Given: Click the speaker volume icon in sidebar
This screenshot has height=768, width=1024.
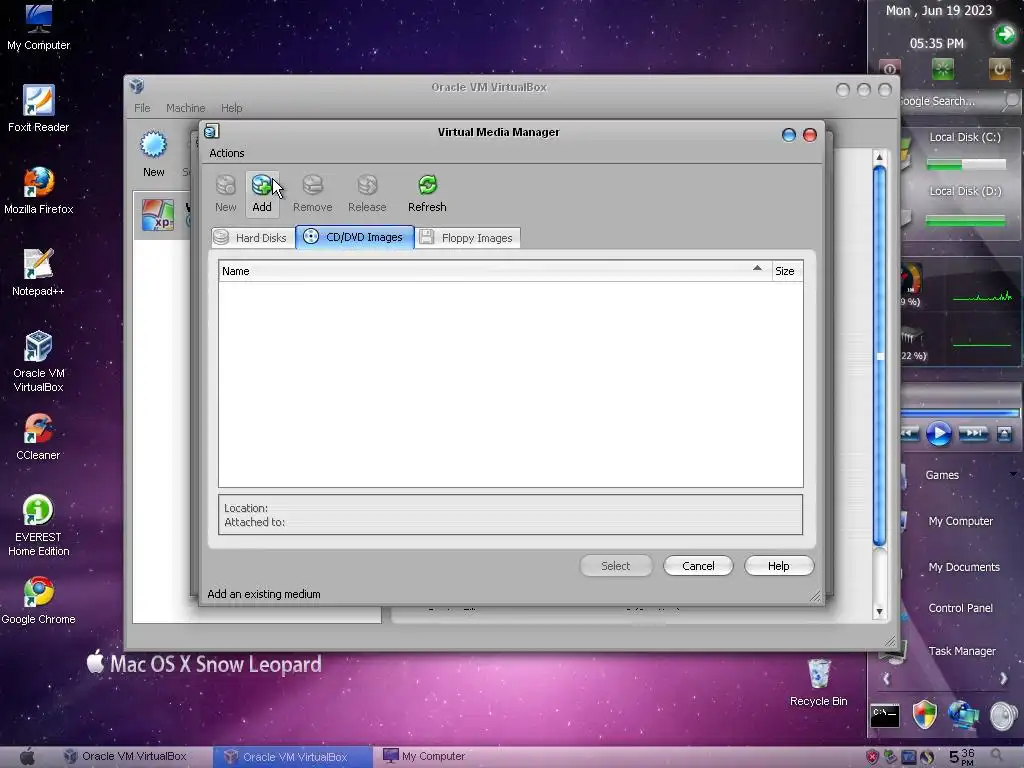Looking at the screenshot, I should coord(1004,716).
